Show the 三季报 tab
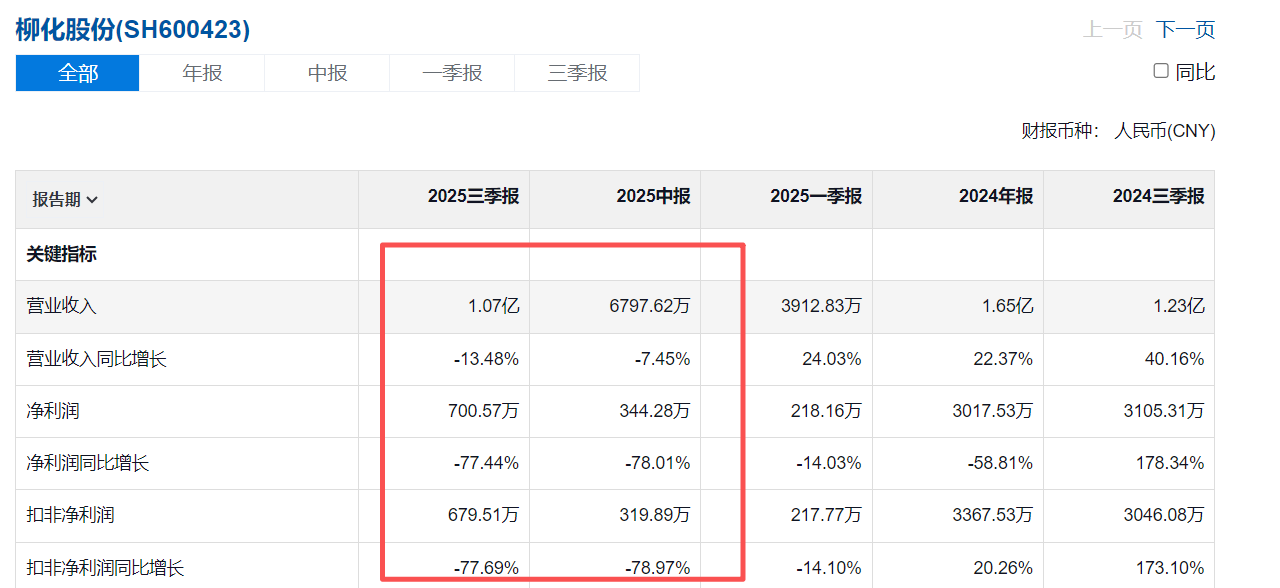The height and width of the screenshot is (588, 1280). pyautogui.click(x=577, y=73)
